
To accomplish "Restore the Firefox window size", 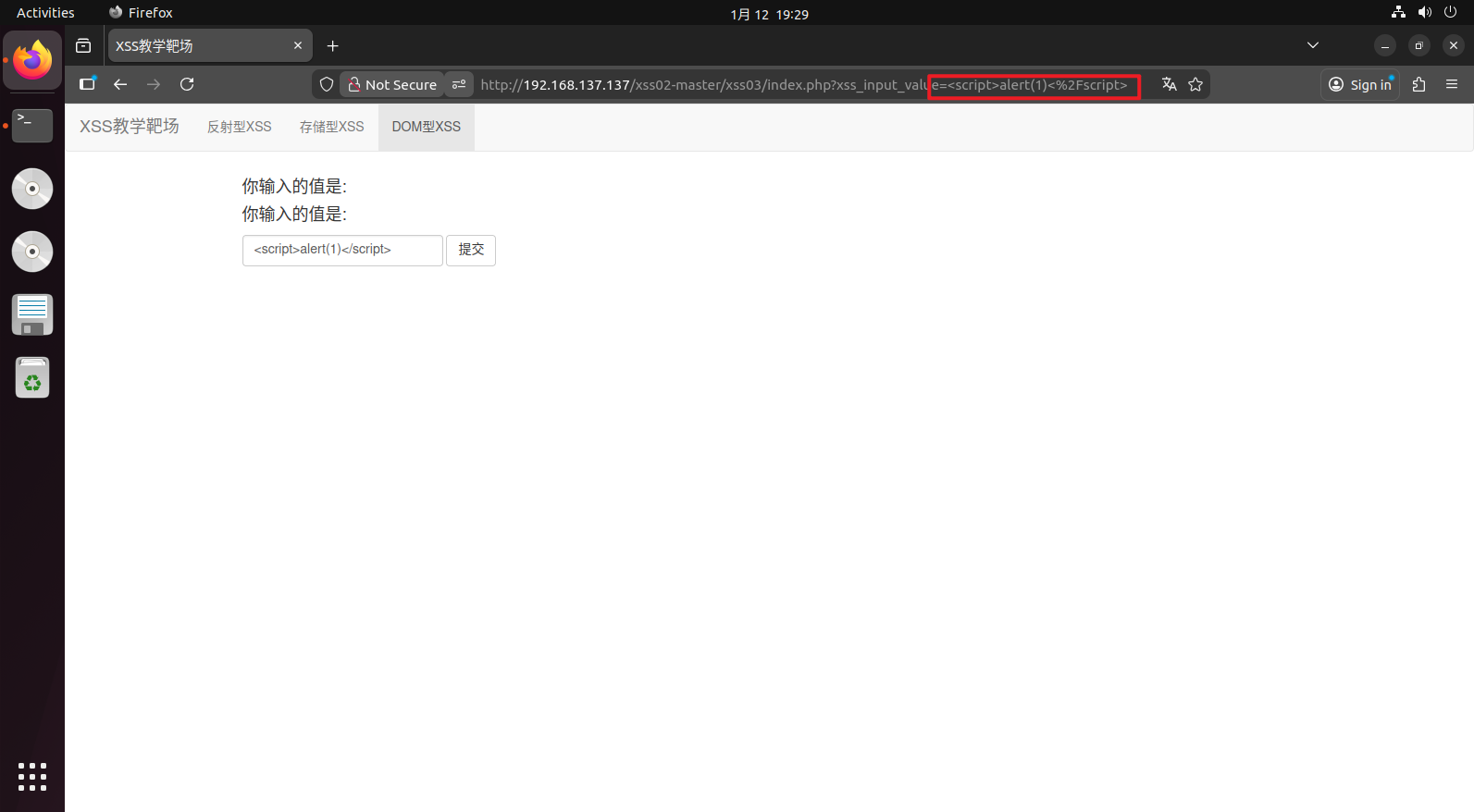I will tap(1419, 45).
